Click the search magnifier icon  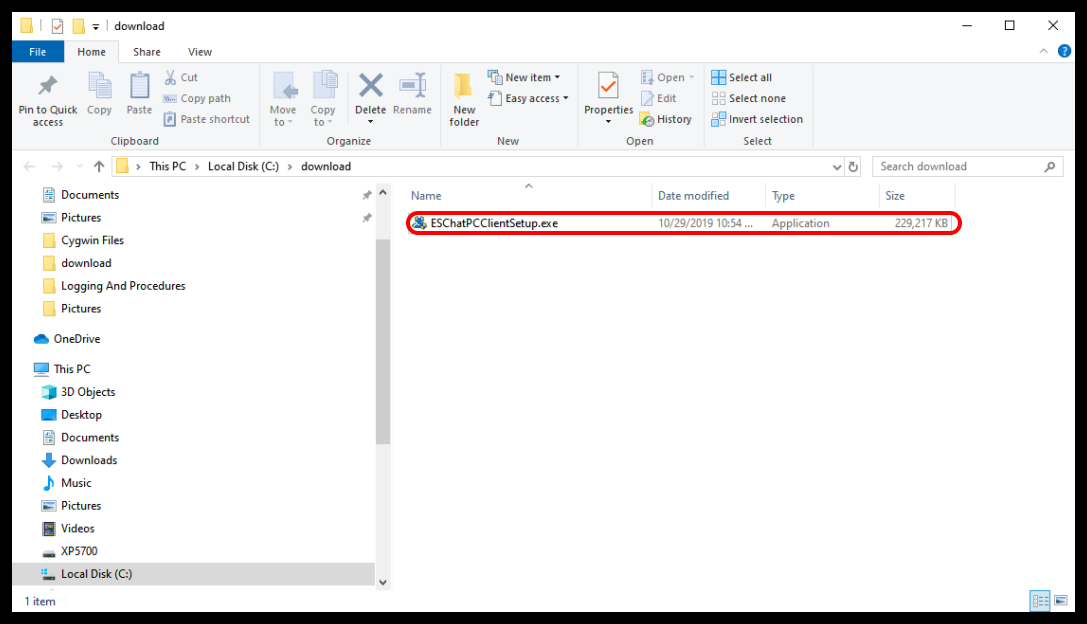pos(1050,166)
